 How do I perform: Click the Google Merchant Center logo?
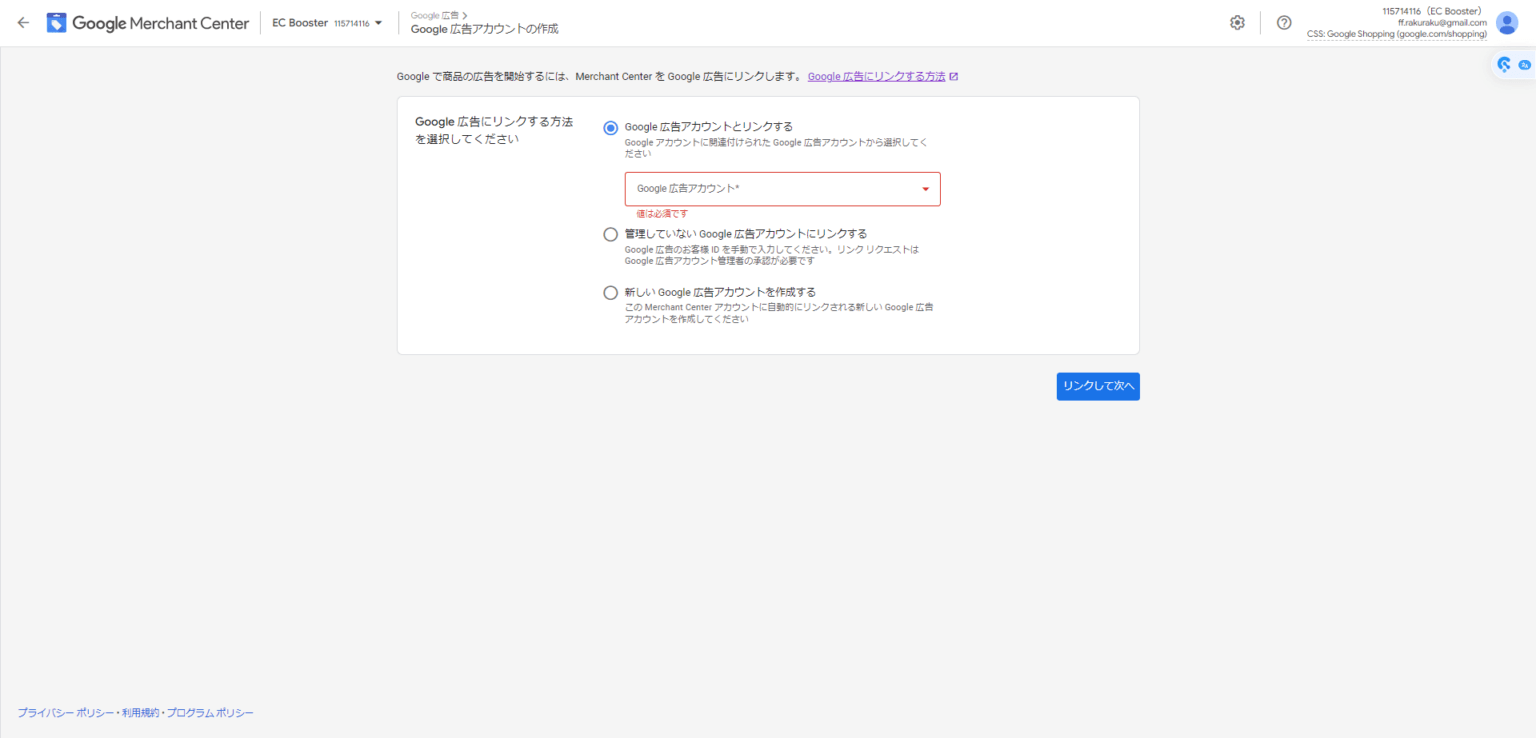click(x=146, y=22)
